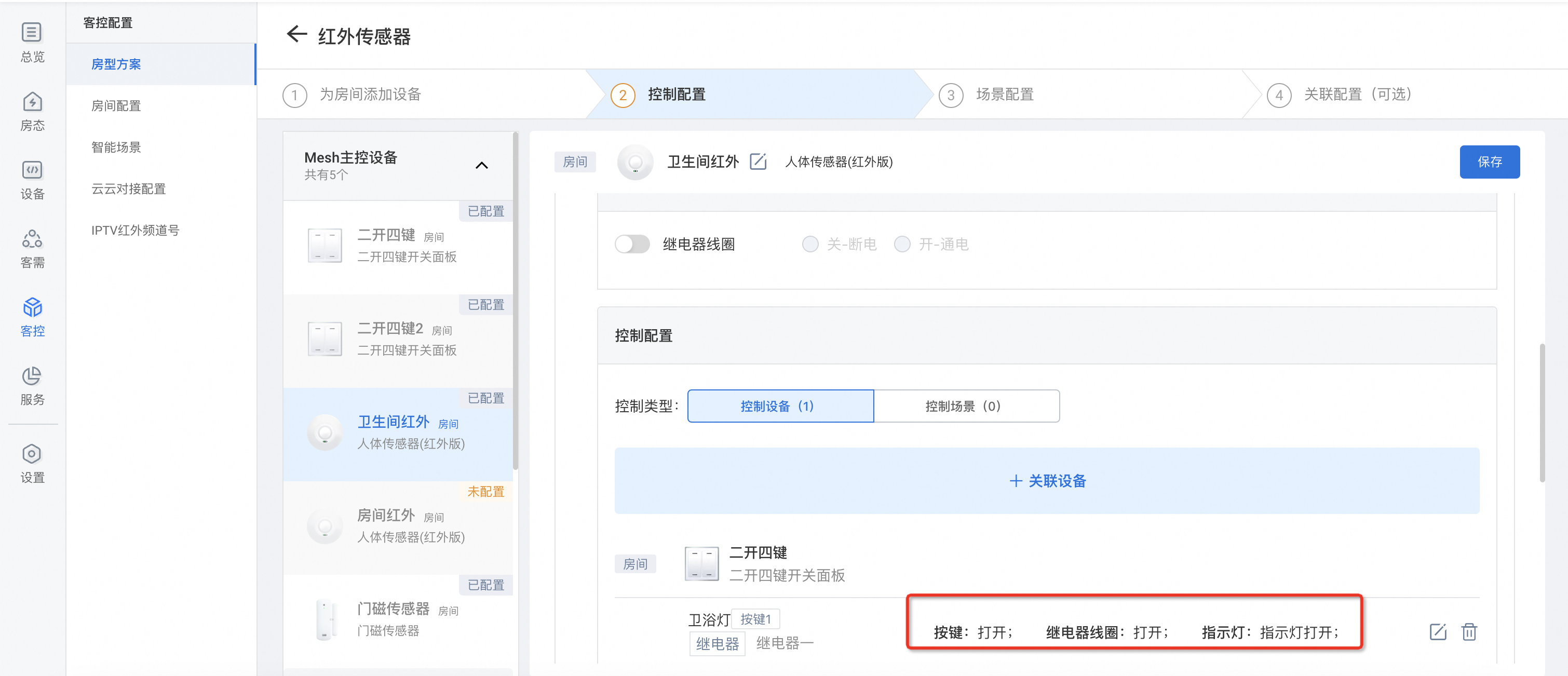
Task: Click the 房间 tag beside 卫生间红外 header
Action: [575, 162]
